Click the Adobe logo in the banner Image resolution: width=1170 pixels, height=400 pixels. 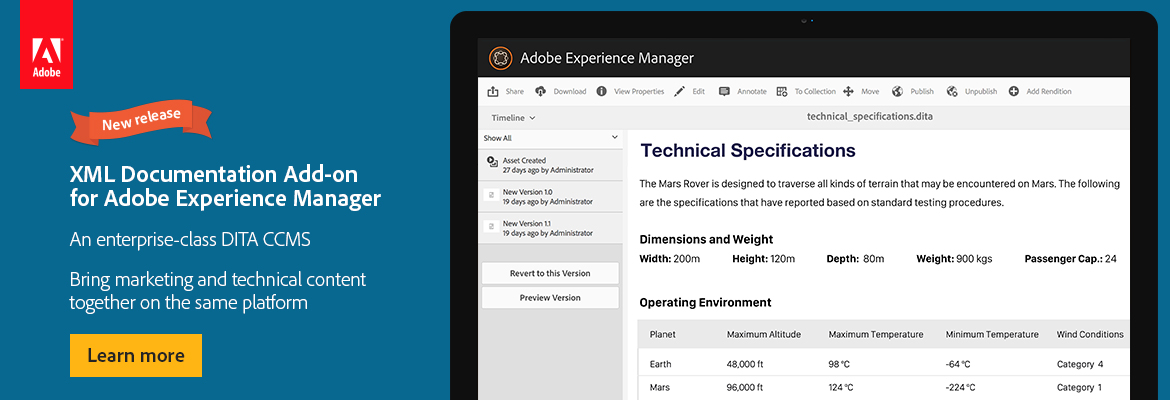(x=46, y=45)
